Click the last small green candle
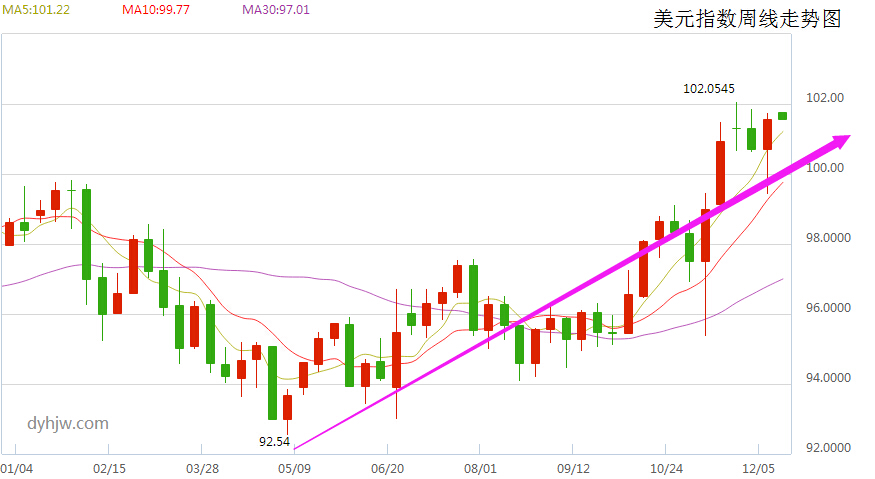This screenshot has width=875, height=479. click(x=782, y=116)
